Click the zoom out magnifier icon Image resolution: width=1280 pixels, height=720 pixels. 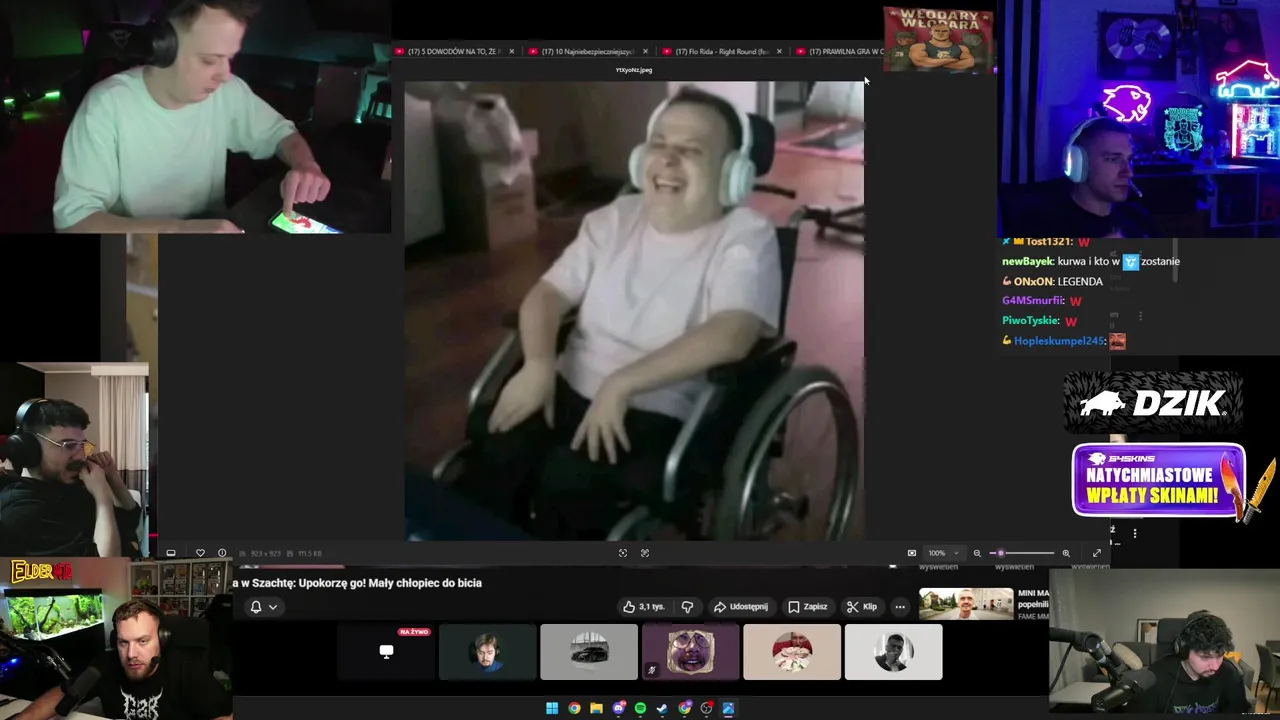[x=977, y=553]
